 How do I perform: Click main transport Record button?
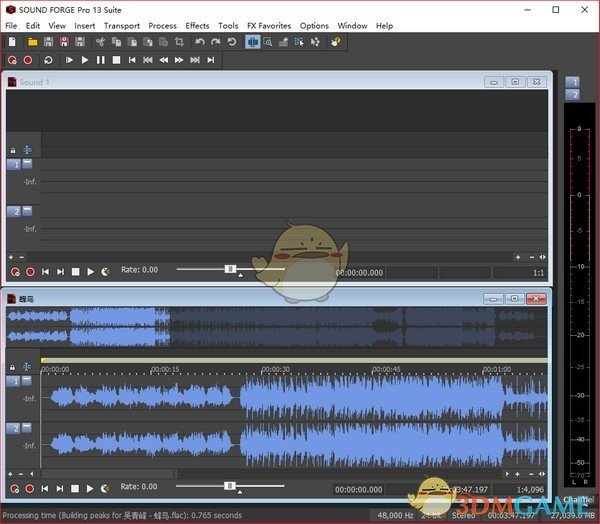pyautogui.click(x=28, y=60)
